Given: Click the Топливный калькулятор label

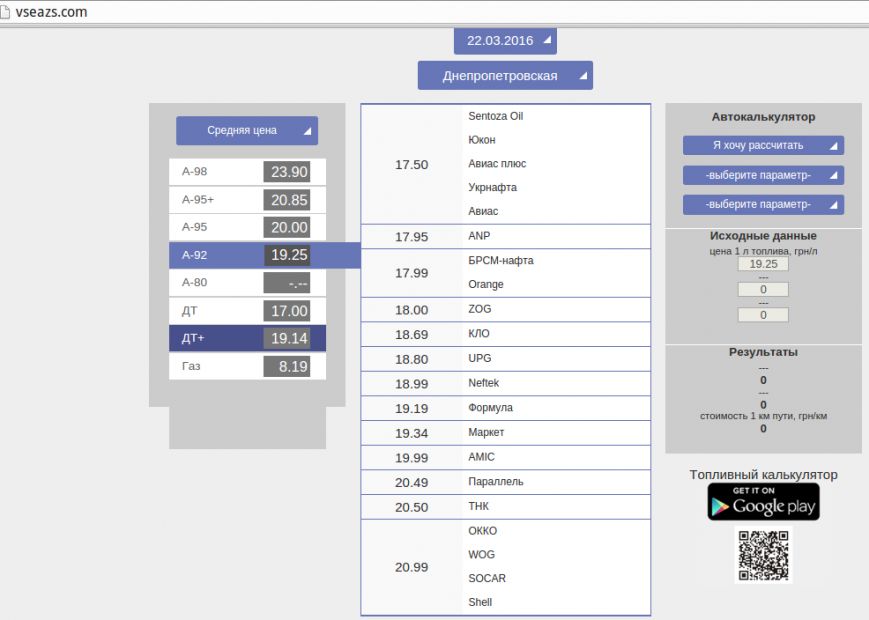Looking at the screenshot, I should pos(763,475).
